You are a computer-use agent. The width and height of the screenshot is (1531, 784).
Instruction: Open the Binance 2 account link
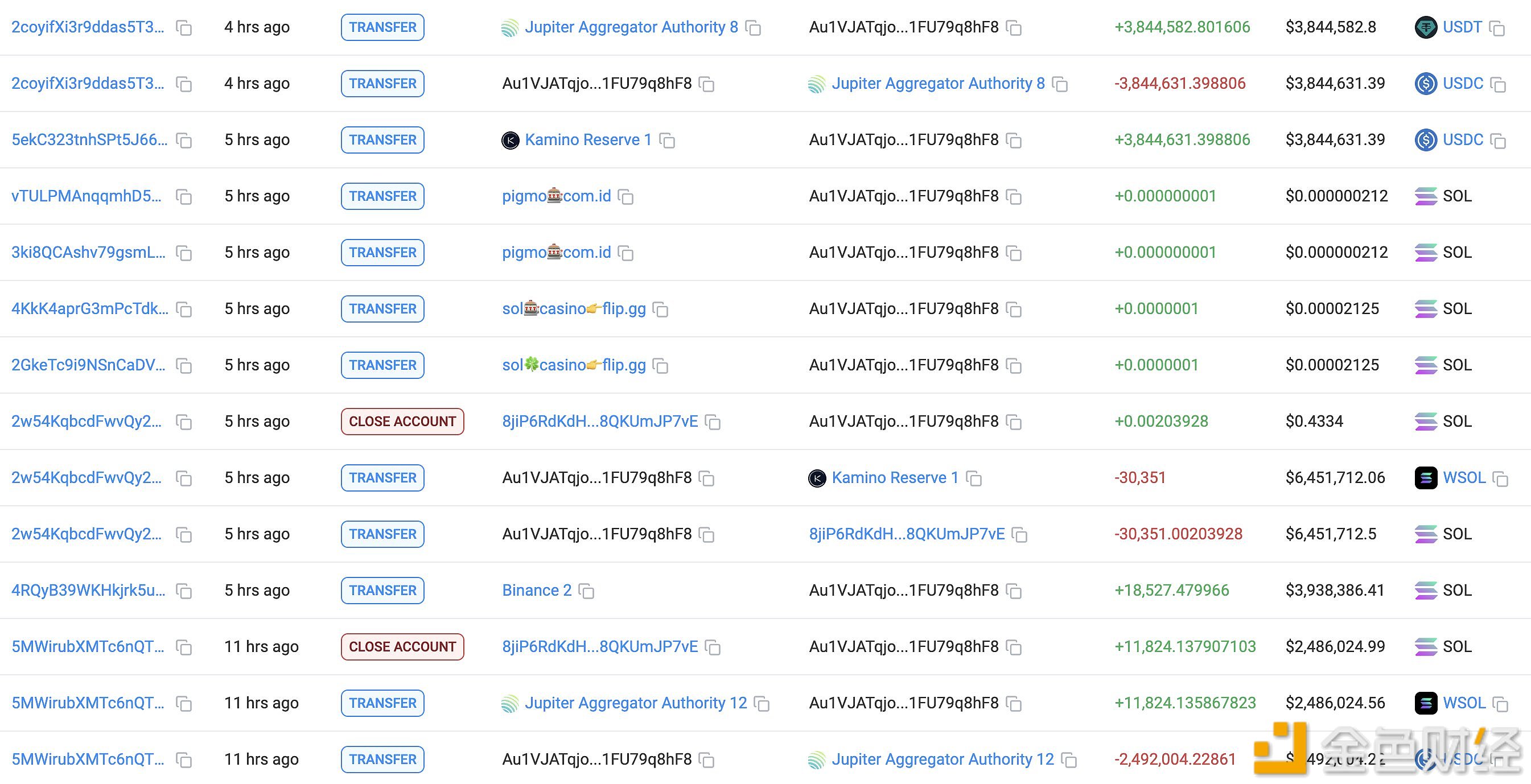(x=537, y=591)
